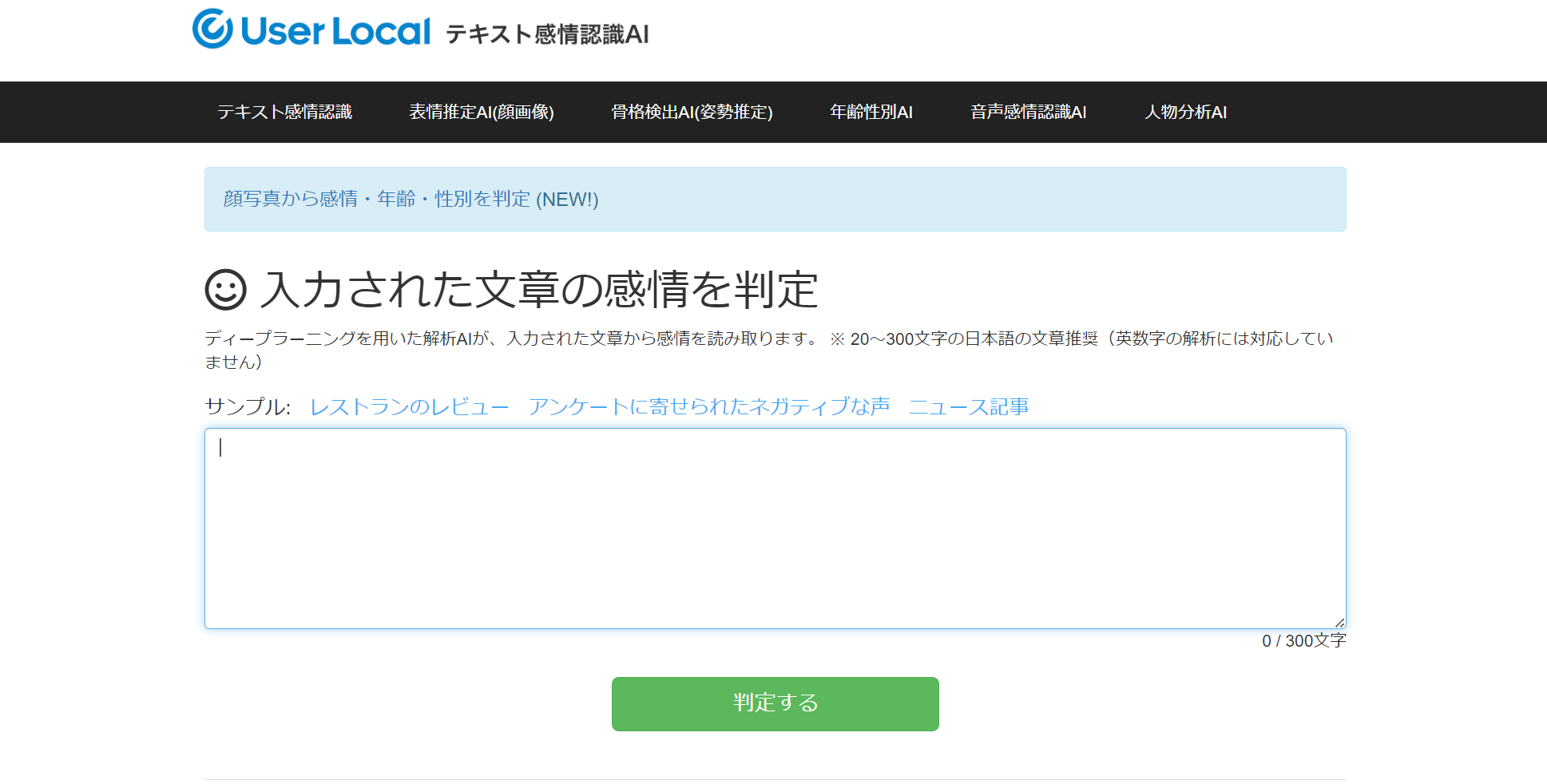The height and width of the screenshot is (784, 1547).
Task: Open テキスト感情認識 from the navigation bar
Action: pyautogui.click(x=286, y=112)
